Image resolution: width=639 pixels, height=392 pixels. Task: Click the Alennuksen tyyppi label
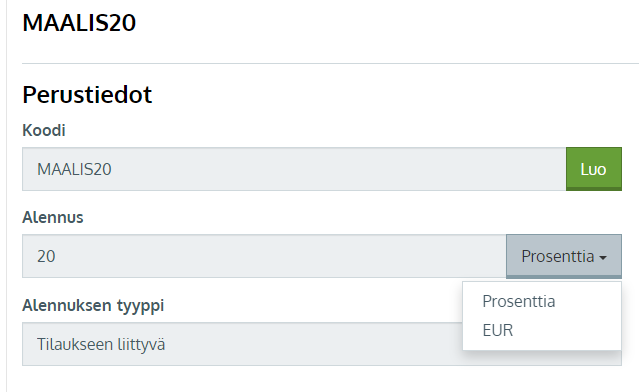pyautogui.click(x=93, y=306)
